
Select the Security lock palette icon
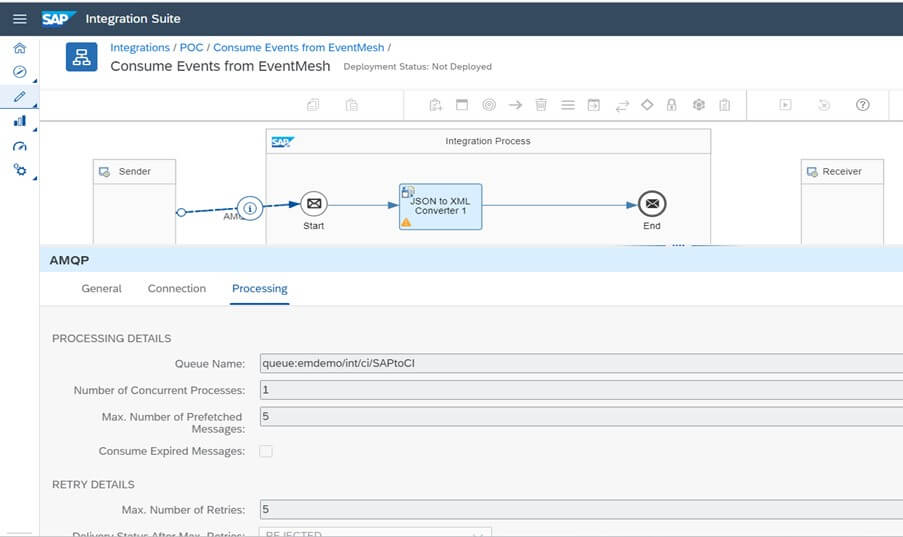tap(671, 105)
